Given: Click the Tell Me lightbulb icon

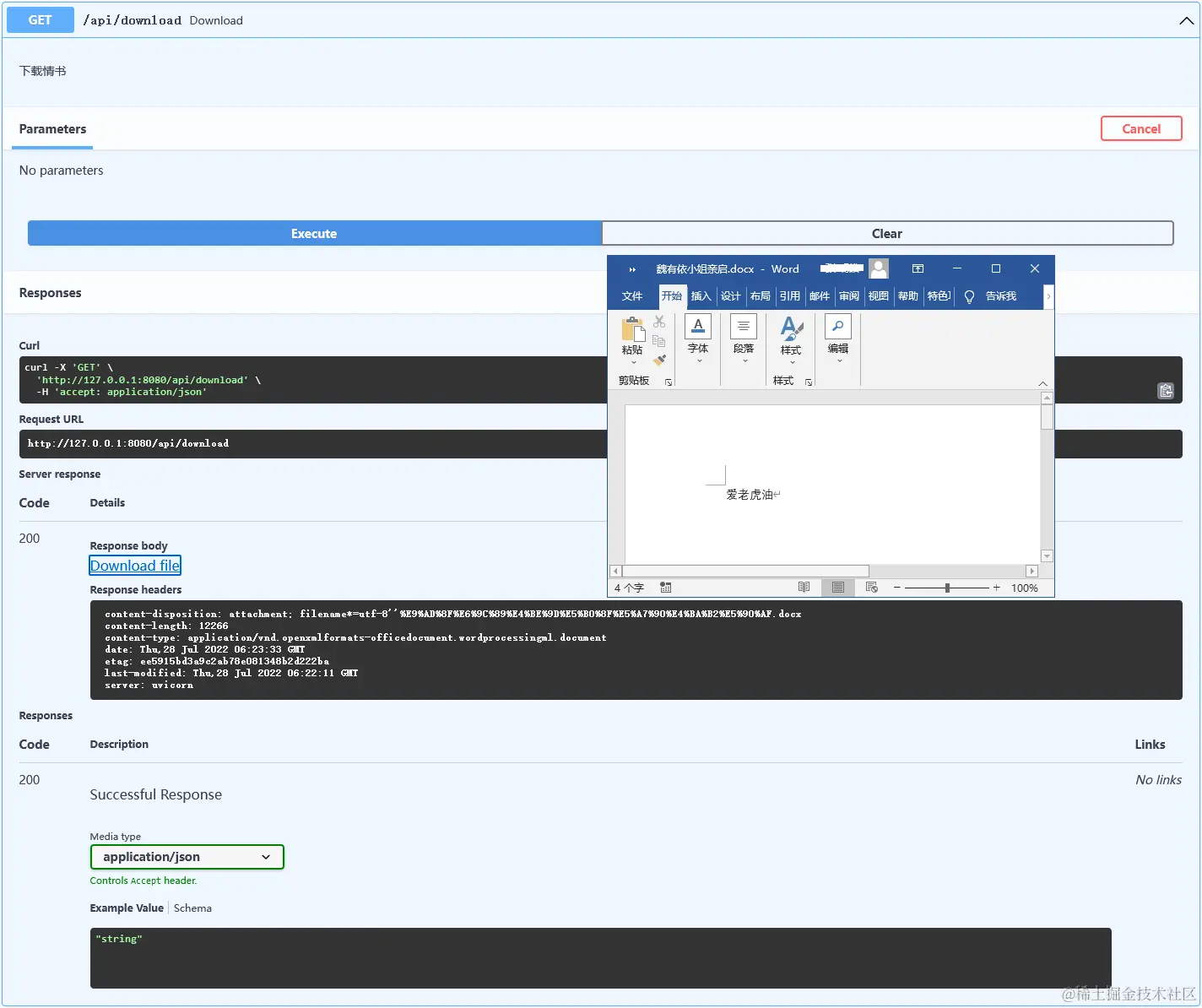Looking at the screenshot, I should pos(969,296).
